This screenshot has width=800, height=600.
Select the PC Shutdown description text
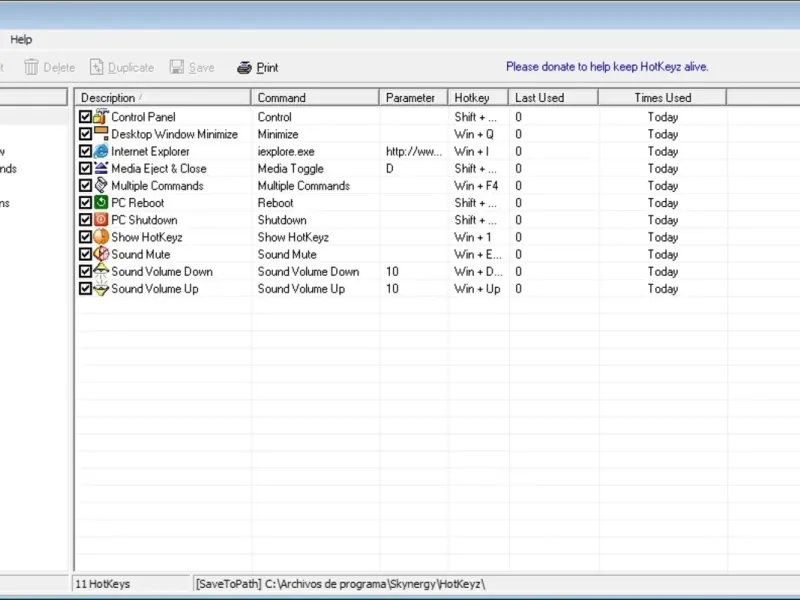click(144, 220)
